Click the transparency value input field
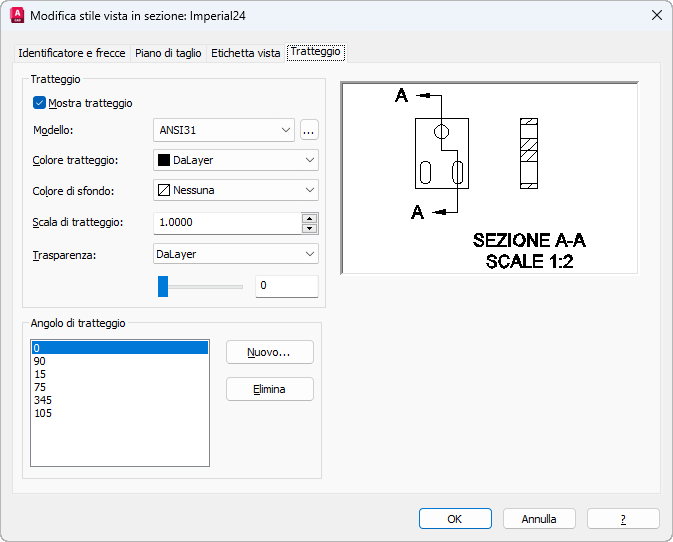This screenshot has height=542, width=673. 286,286
